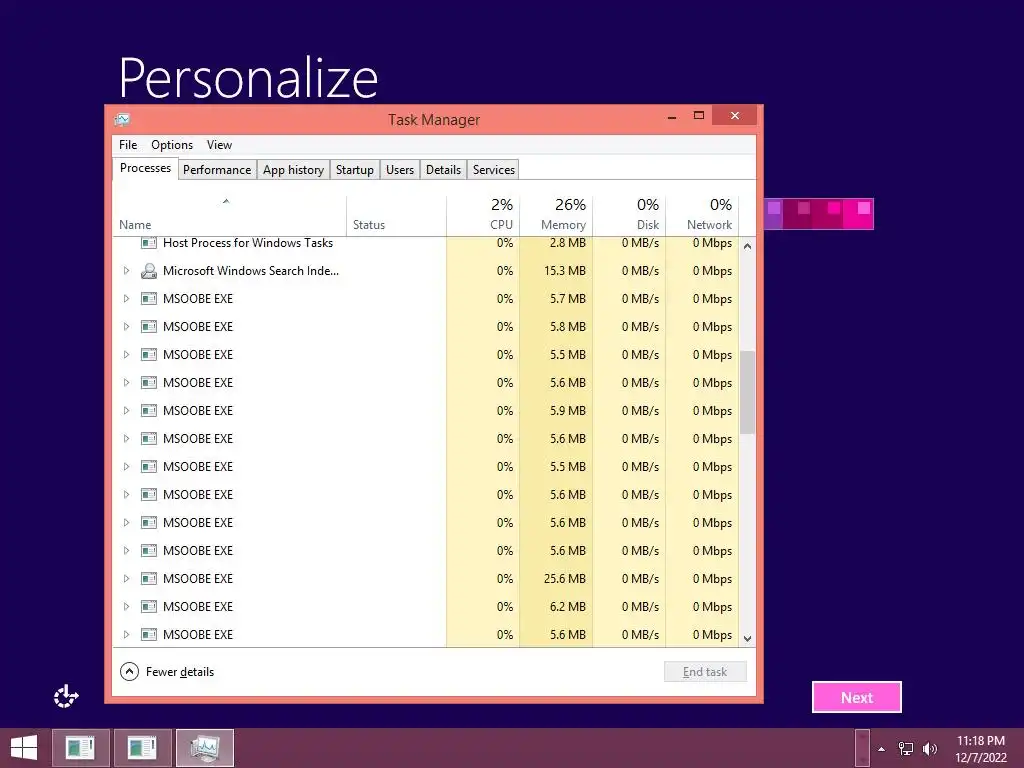The width and height of the screenshot is (1024, 768).
Task: Switch to the Details tab
Action: (x=443, y=170)
